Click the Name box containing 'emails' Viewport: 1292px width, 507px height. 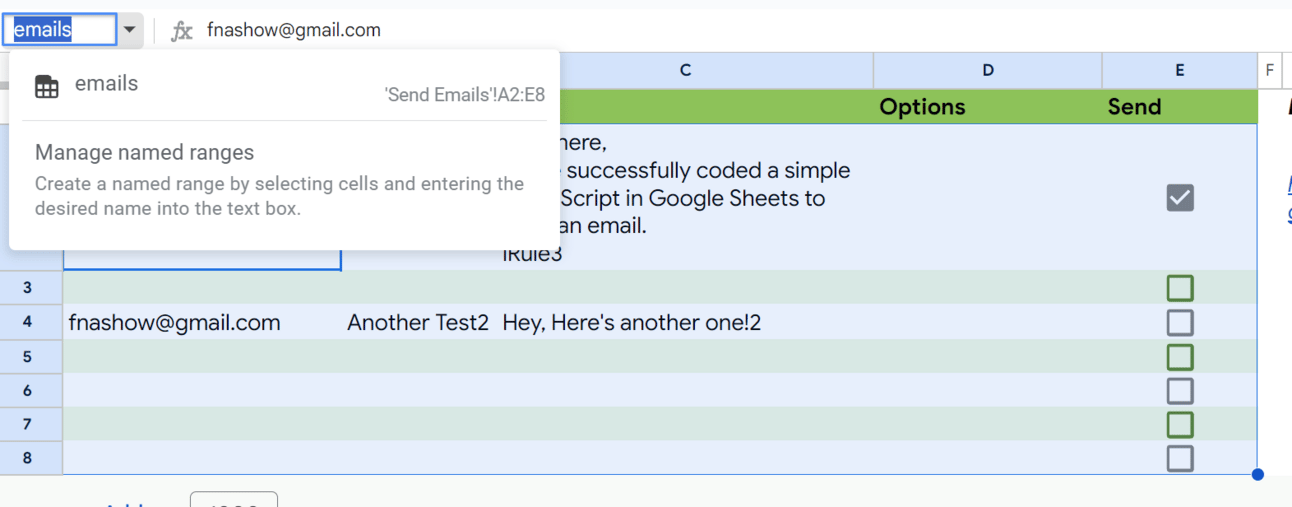pyautogui.click(x=60, y=30)
